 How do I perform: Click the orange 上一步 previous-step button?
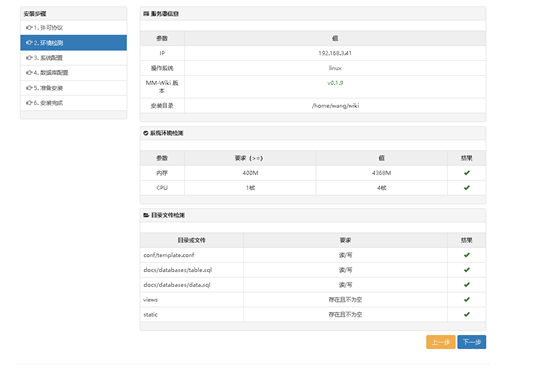[x=441, y=342]
